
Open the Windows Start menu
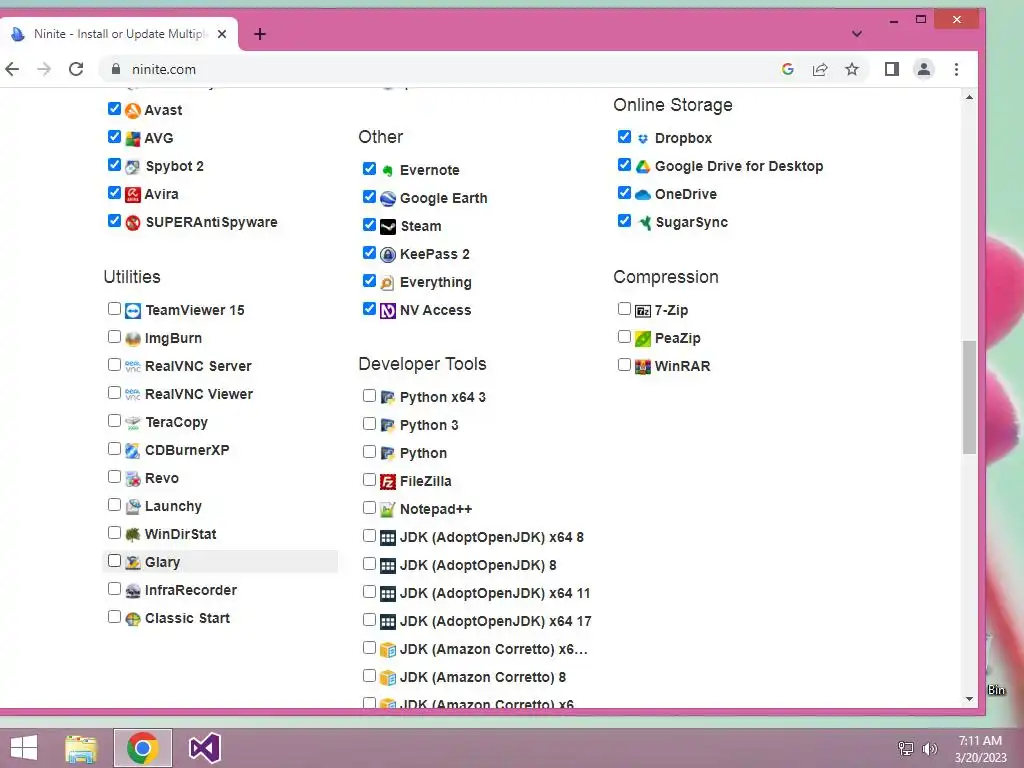point(24,748)
